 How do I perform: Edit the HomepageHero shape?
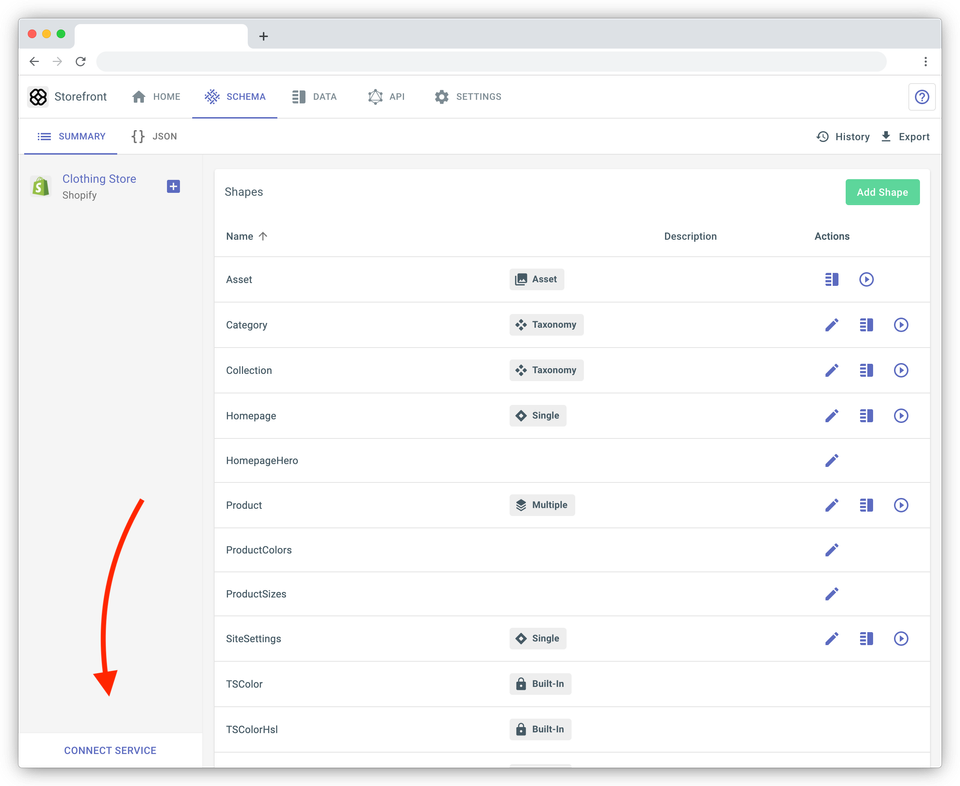tap(831, 460)
